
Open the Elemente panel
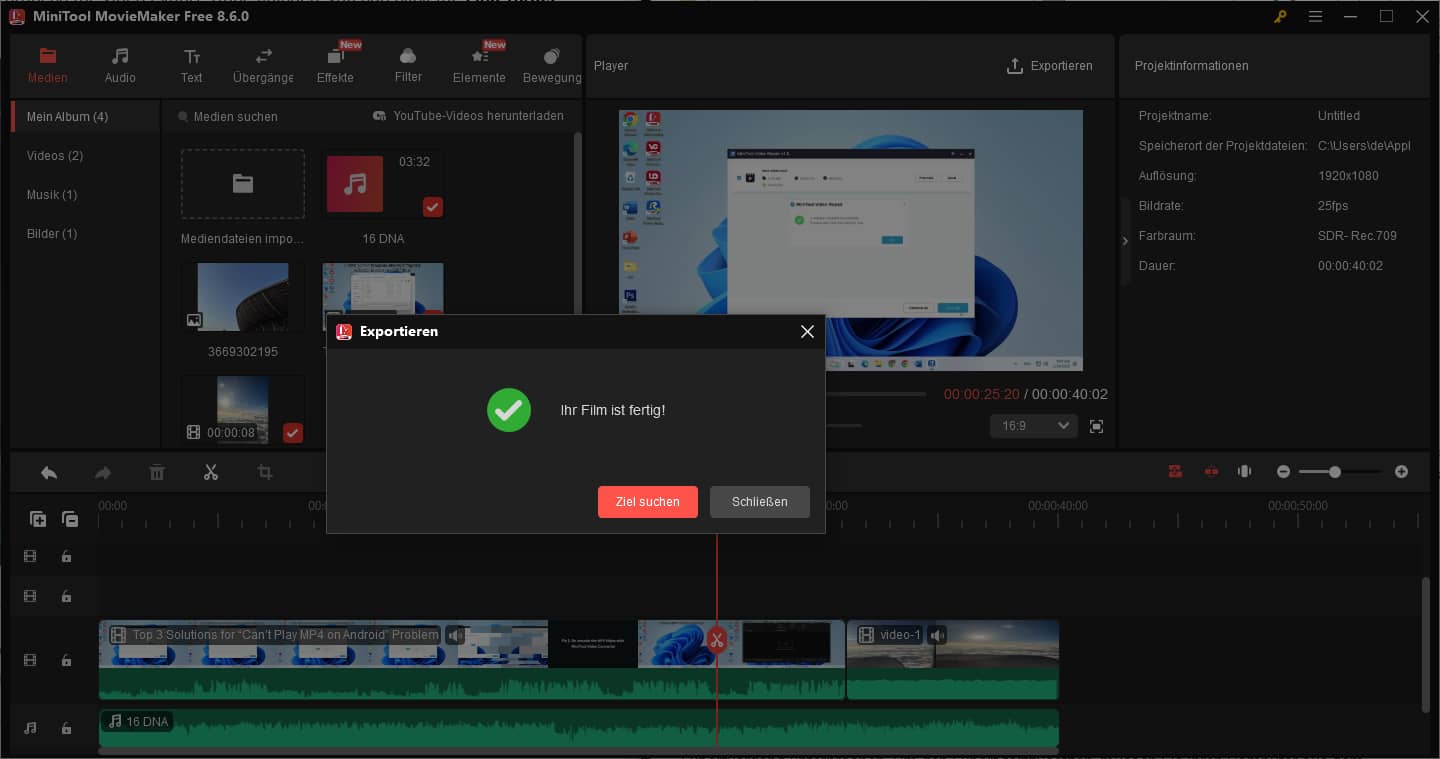[478, 65]
